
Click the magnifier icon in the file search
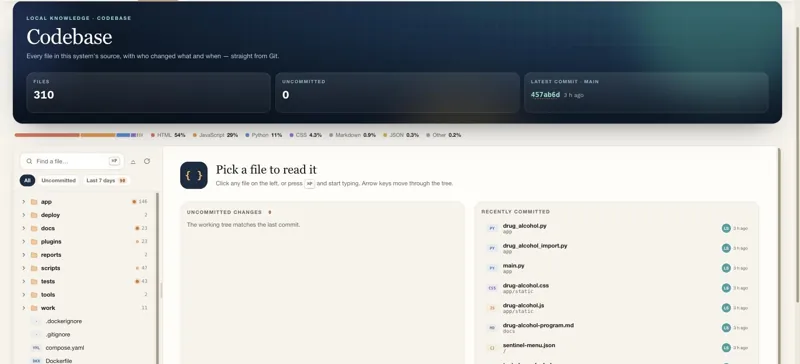[29, 161]
